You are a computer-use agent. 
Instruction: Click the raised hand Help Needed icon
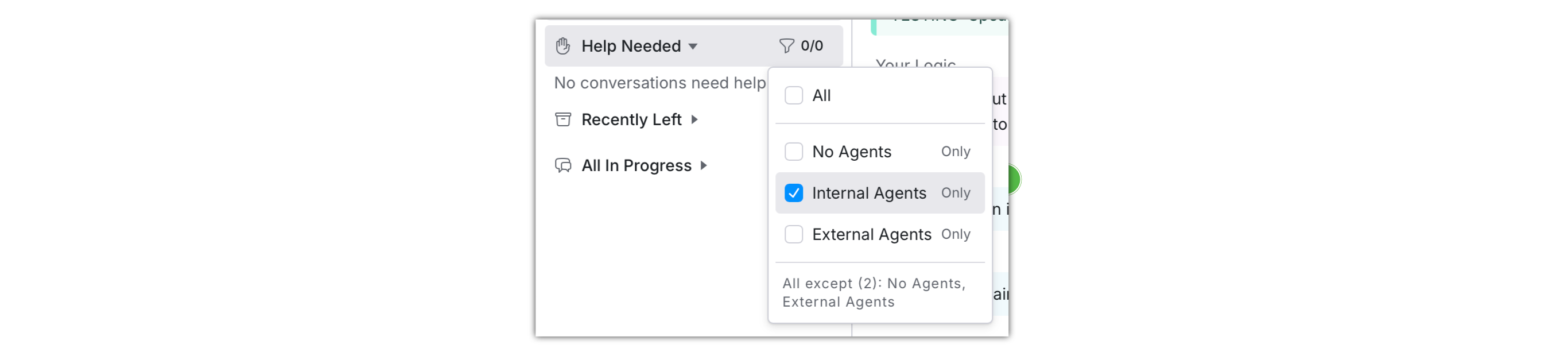(x=563, y=47)
